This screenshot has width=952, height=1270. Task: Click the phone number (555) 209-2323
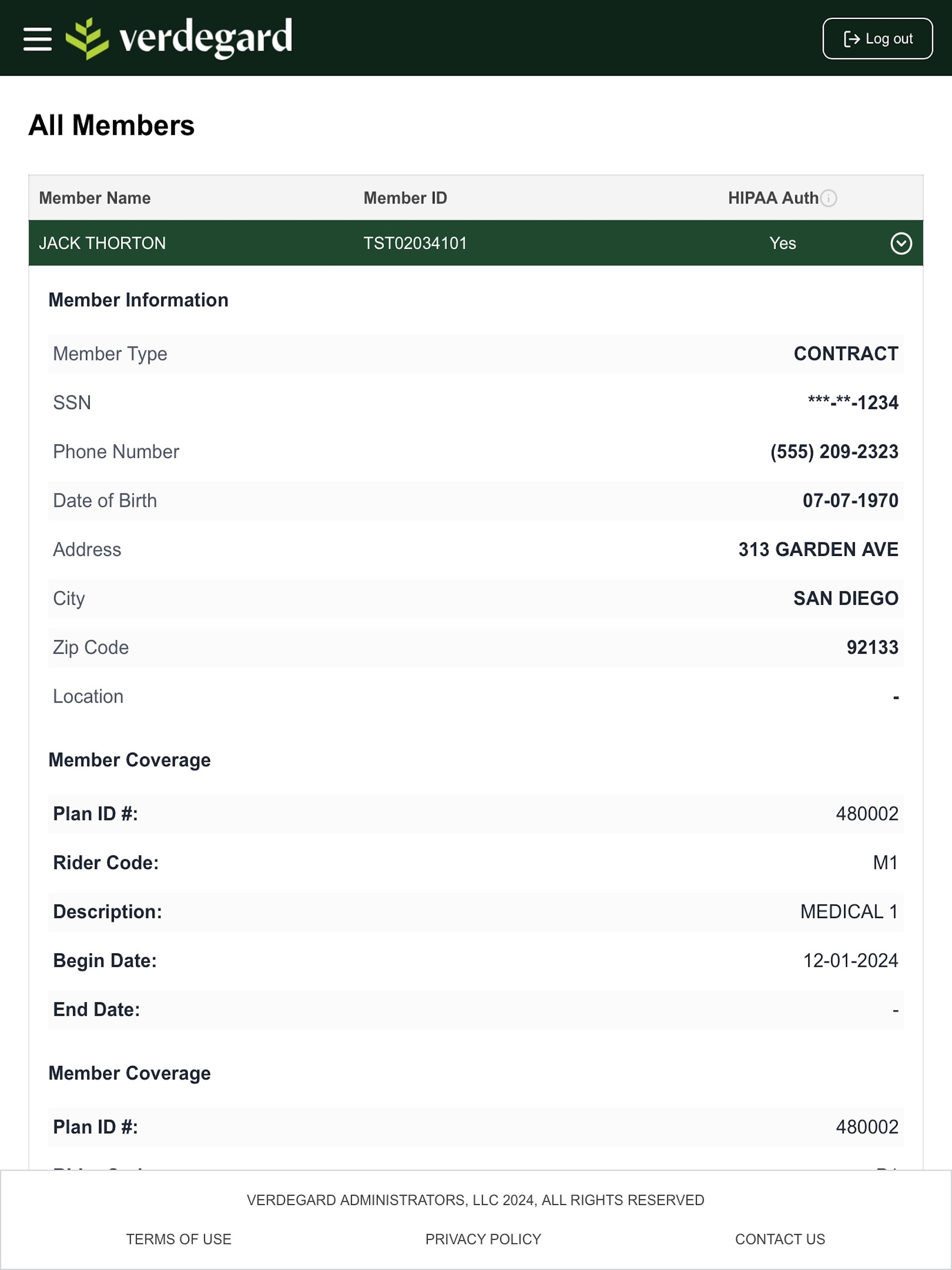tap(834, 452)
